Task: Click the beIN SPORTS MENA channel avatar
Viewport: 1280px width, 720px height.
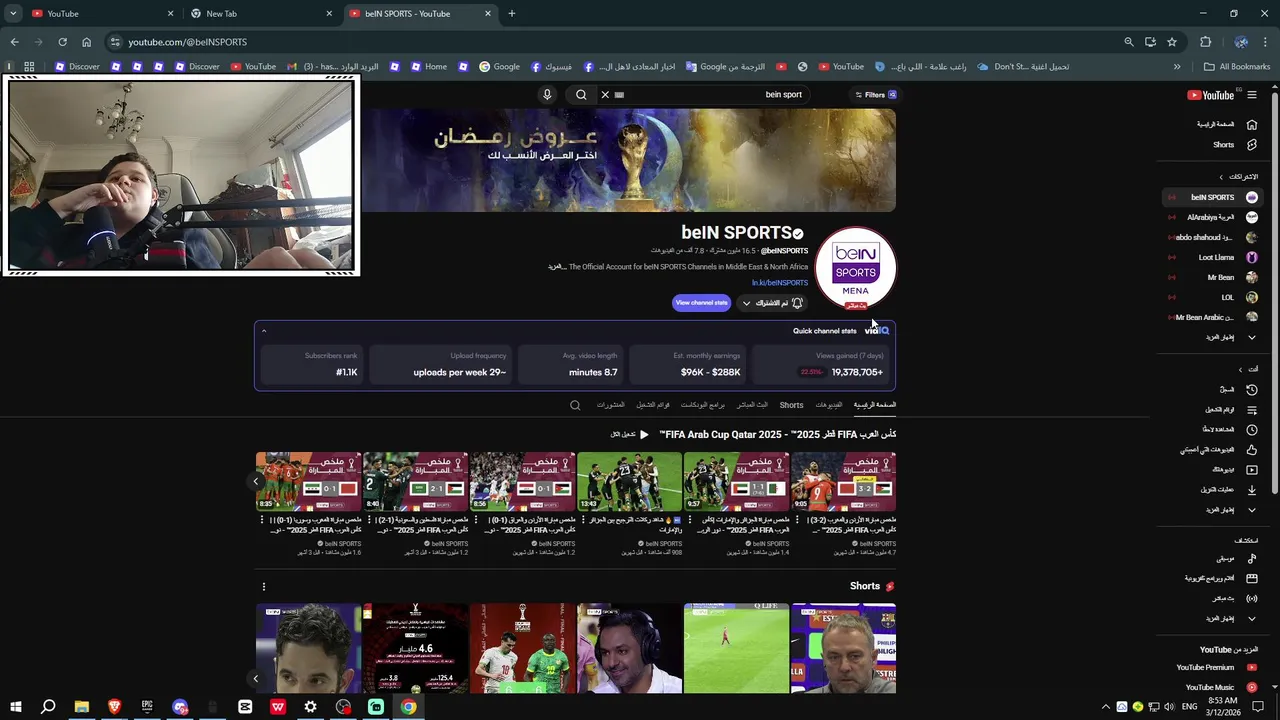Action: point(856,269)
